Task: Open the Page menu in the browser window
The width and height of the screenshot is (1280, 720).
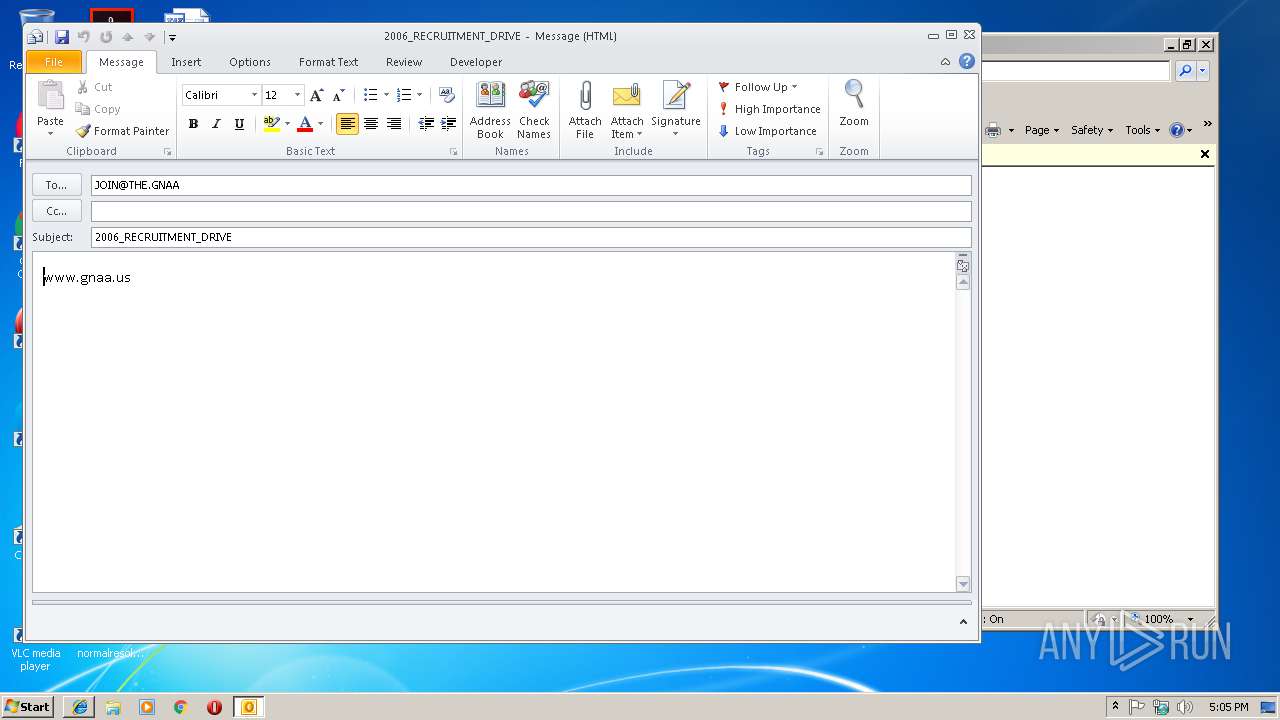Action: (x=1041, y=130)
